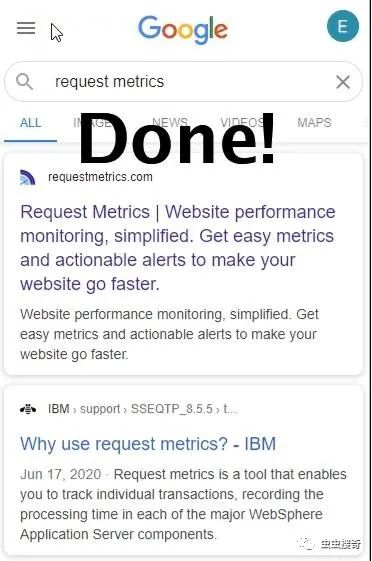The image size is (372, 561).
Task: Switch to the VIDEOS tab
Action: coord(243,123)
